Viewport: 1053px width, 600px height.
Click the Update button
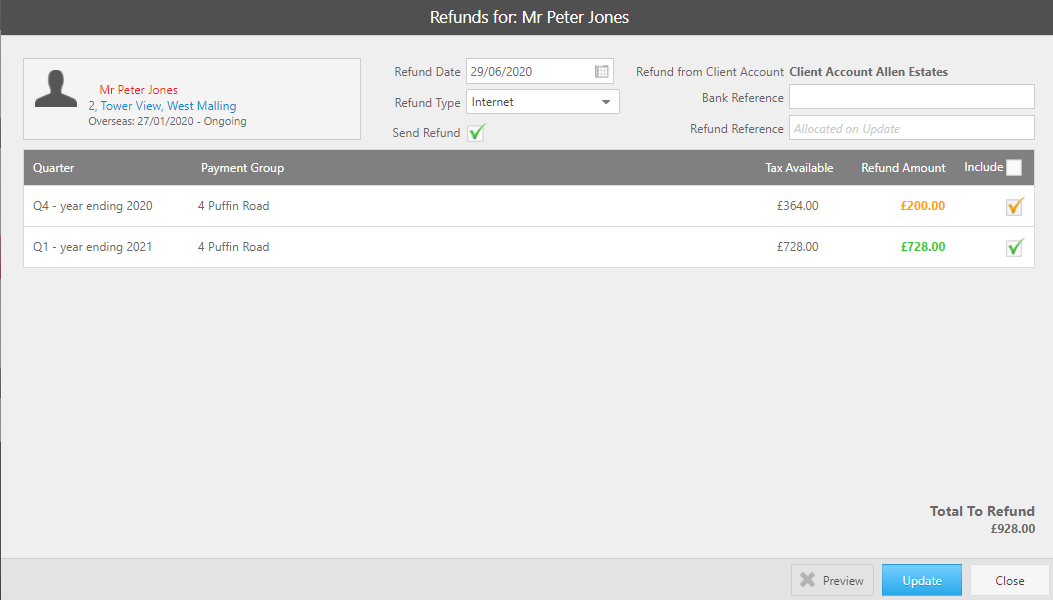[x=921, y=581]
